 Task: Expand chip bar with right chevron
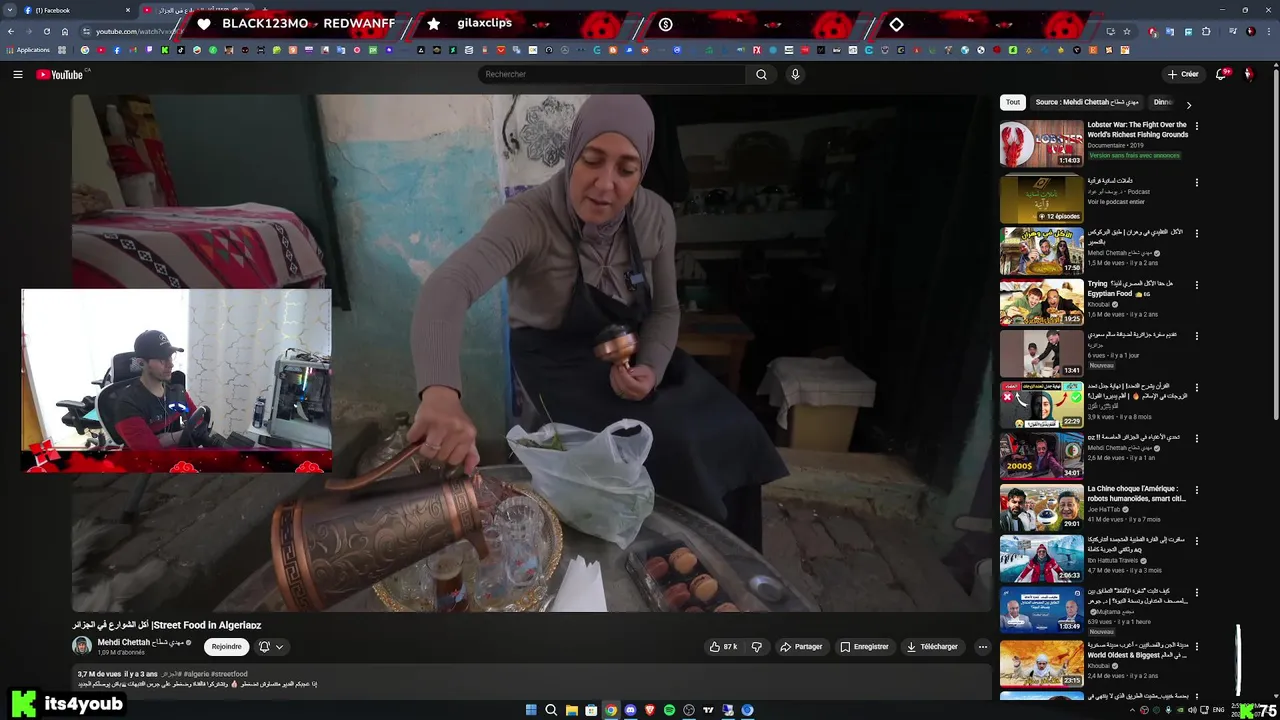(1188, 104)
